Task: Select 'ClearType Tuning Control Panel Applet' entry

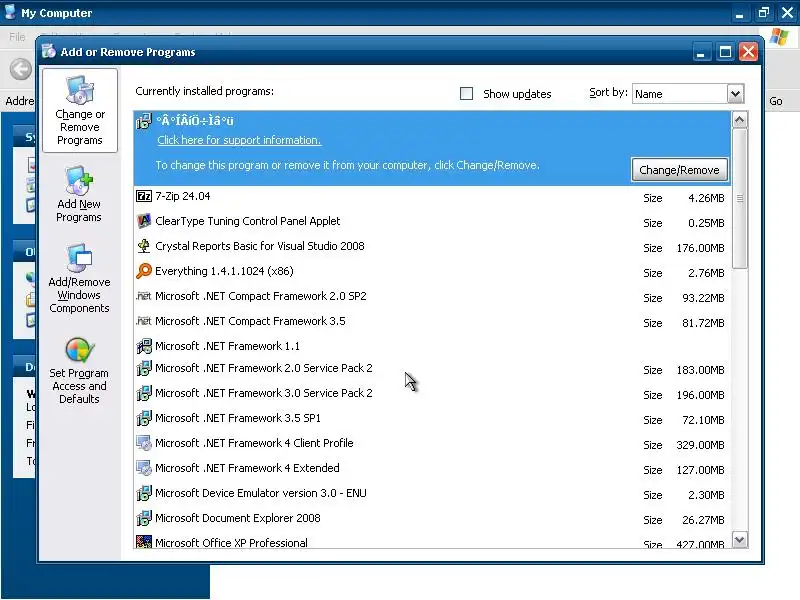Action: (247, 221)
